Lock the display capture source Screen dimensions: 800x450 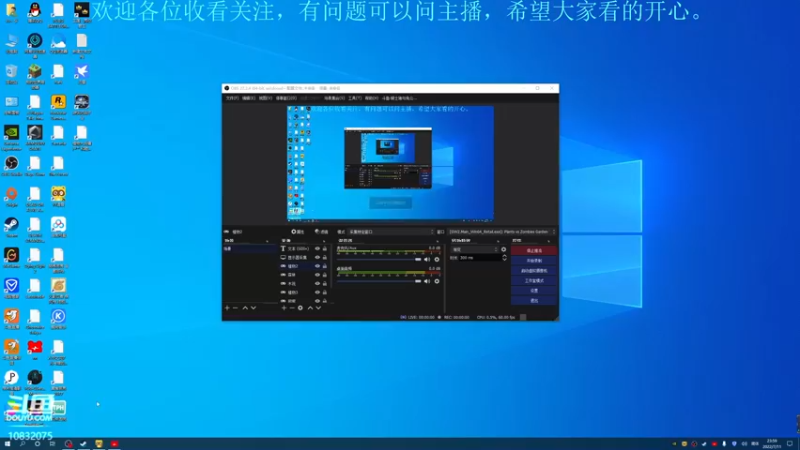click(324, 257)
